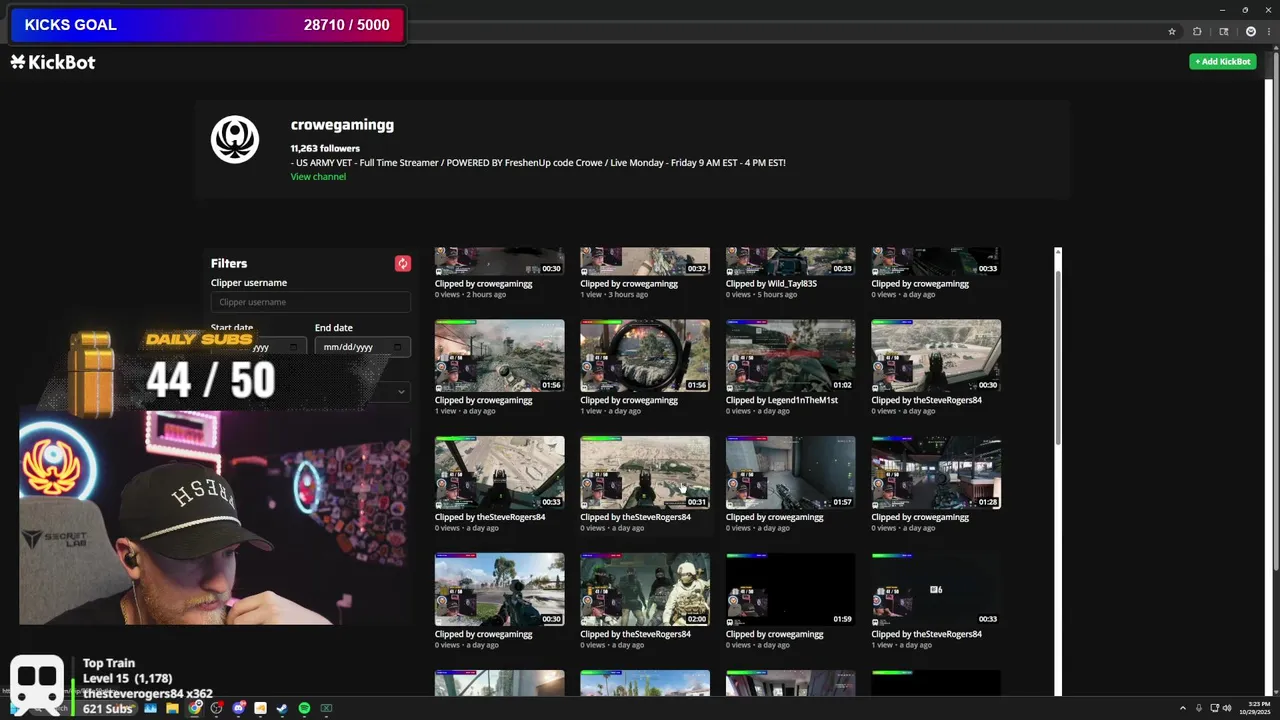Open the browser extensions puzzle icon

pyautogui.click(x=1197, y=31)
